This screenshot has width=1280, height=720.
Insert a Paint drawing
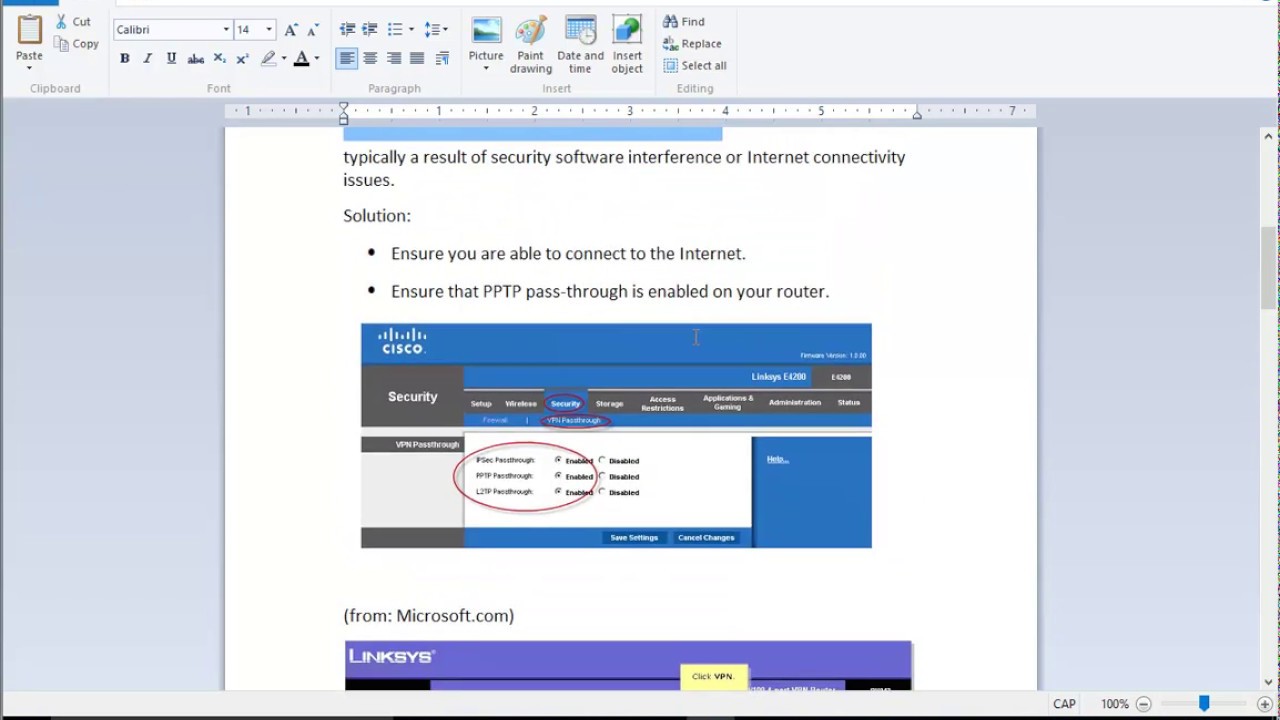531,45
